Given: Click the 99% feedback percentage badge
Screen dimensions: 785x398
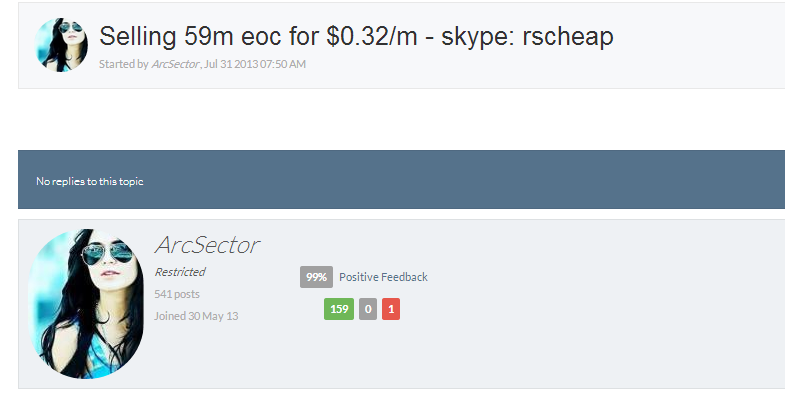Looking at the screenshot, I should point(316,277).
